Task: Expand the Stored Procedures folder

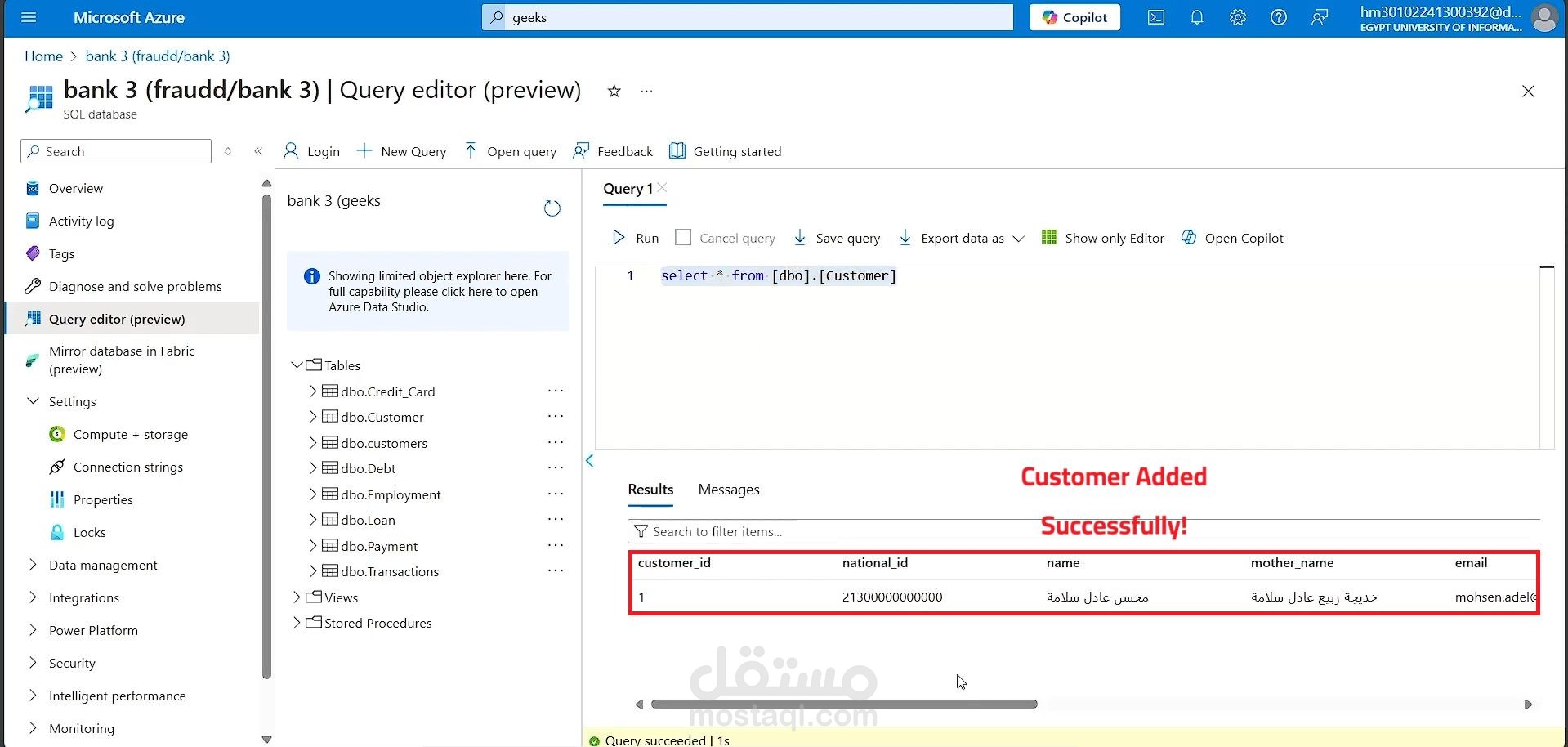Action: (297, 623)
